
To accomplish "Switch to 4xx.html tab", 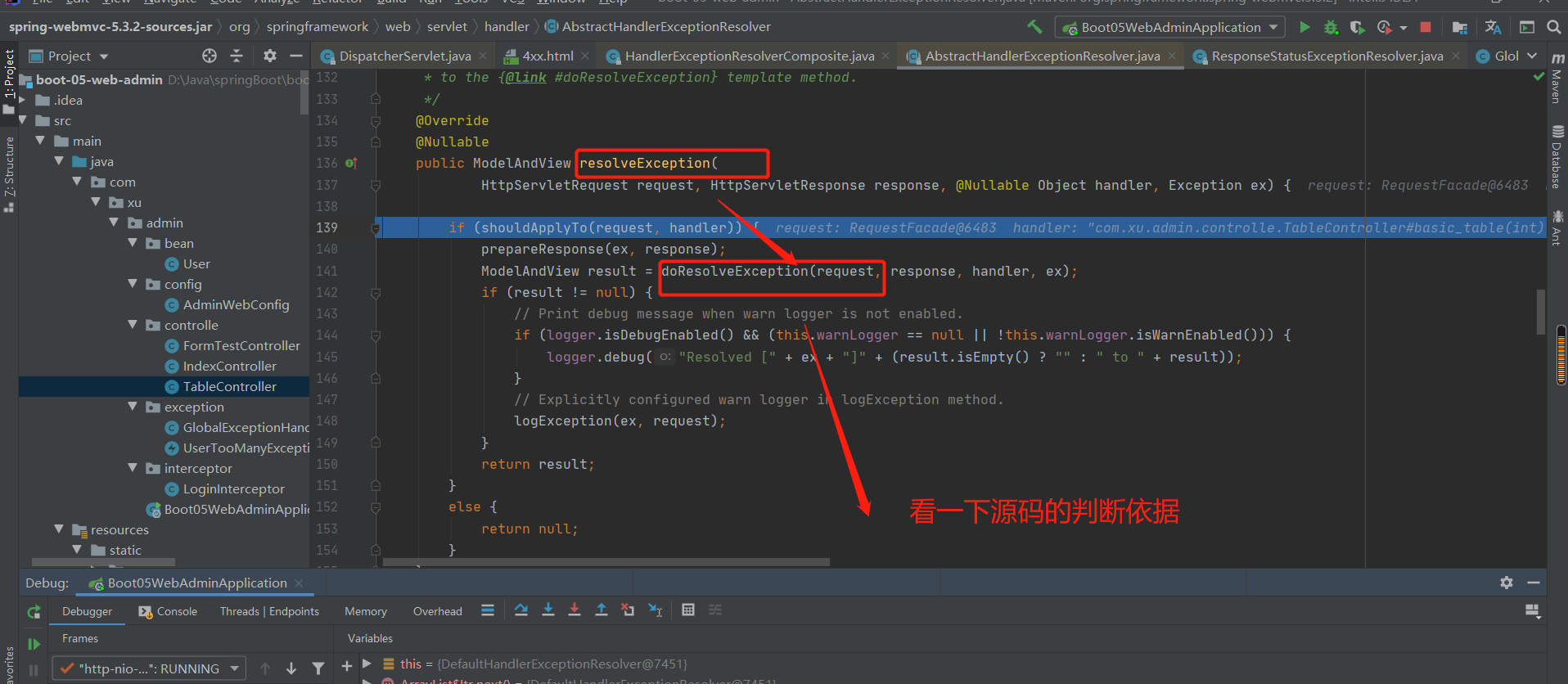I will coord(547,56).
